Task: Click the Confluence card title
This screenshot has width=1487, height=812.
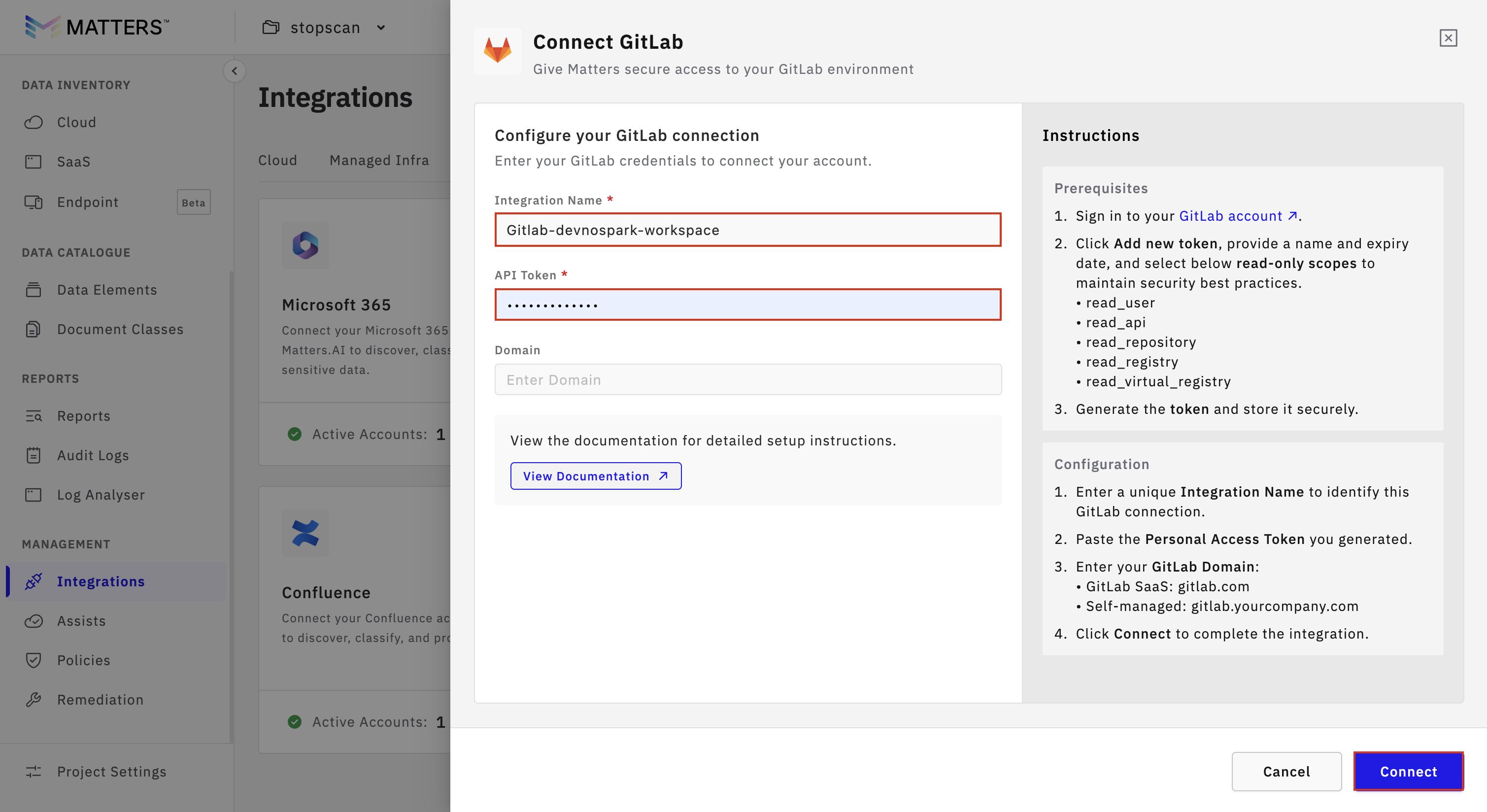Action: click(x=326, y=593)
